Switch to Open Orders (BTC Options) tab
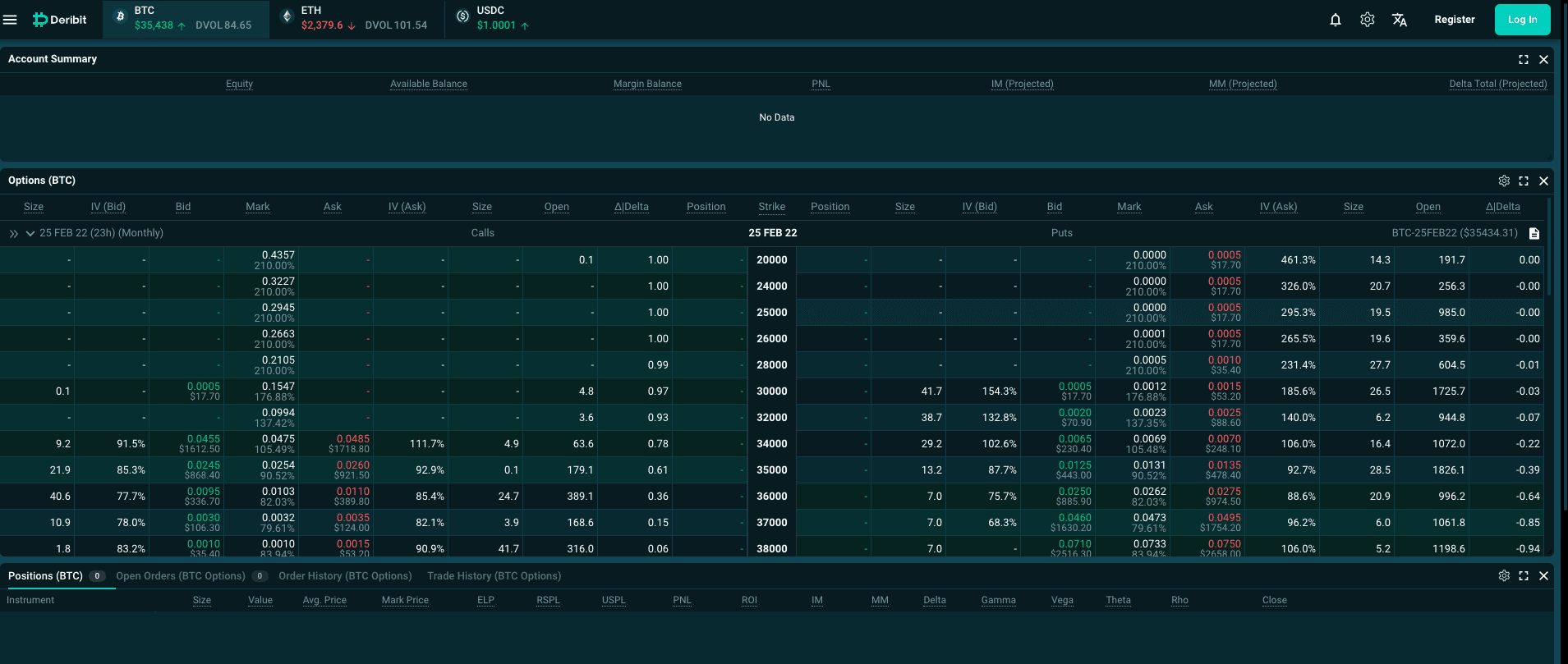The height and width of the screenshot is (664, 1568). [x=181, y=576]
